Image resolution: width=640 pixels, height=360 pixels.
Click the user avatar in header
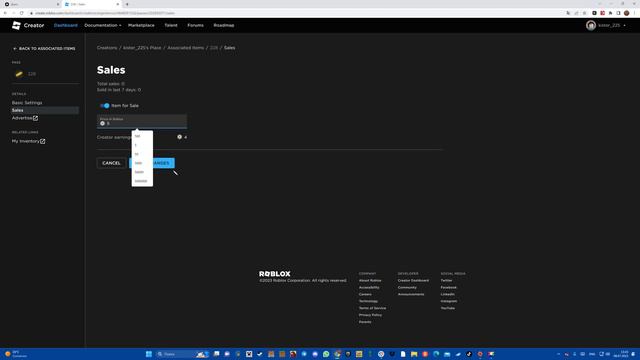click(591, 25)
